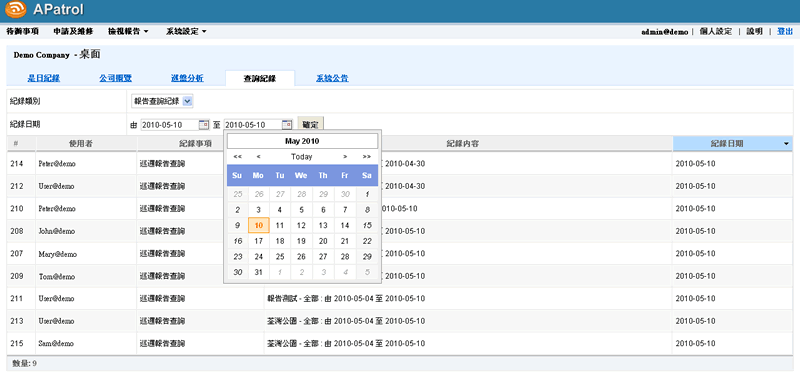
Task: Go to previous month in calendar
Action: (x=259, y=157)
